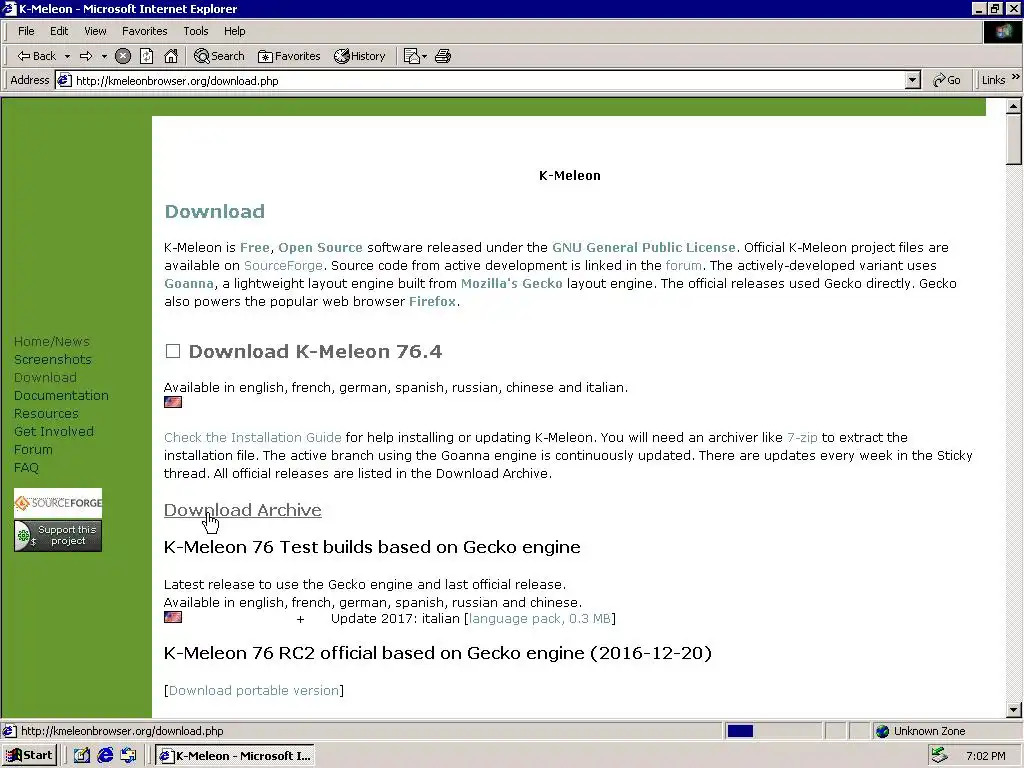
Task: Open the Check the Installation Guide link
Action: click(253, 438)
